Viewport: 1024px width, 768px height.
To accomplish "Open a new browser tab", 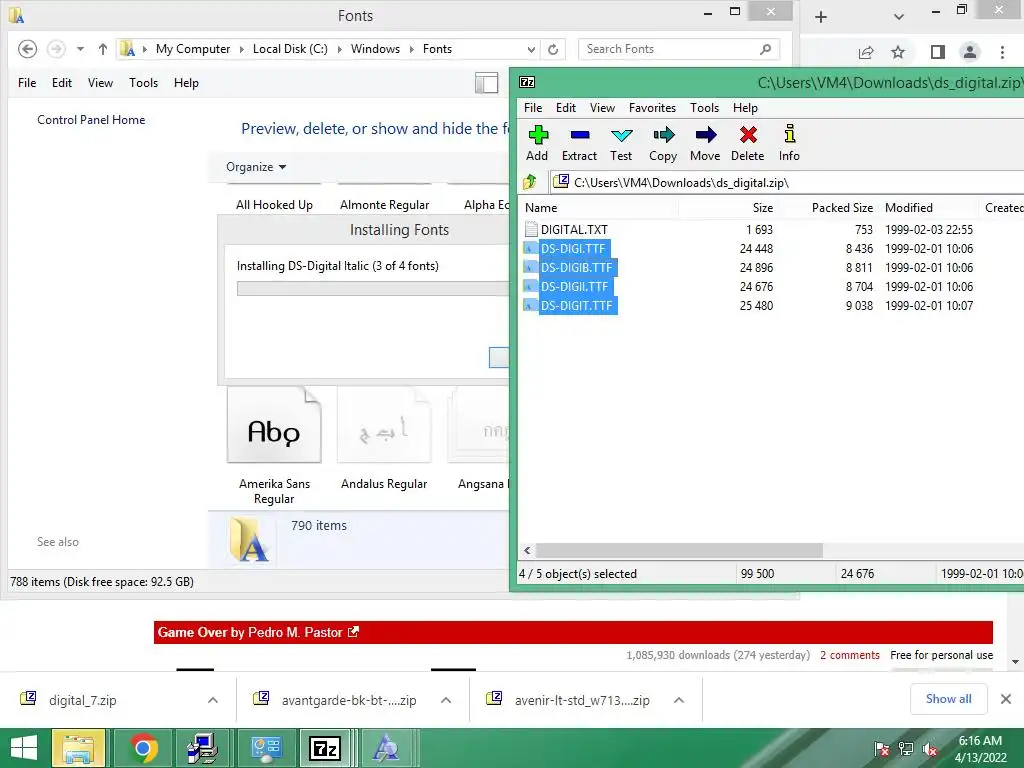I will [821, 17].
